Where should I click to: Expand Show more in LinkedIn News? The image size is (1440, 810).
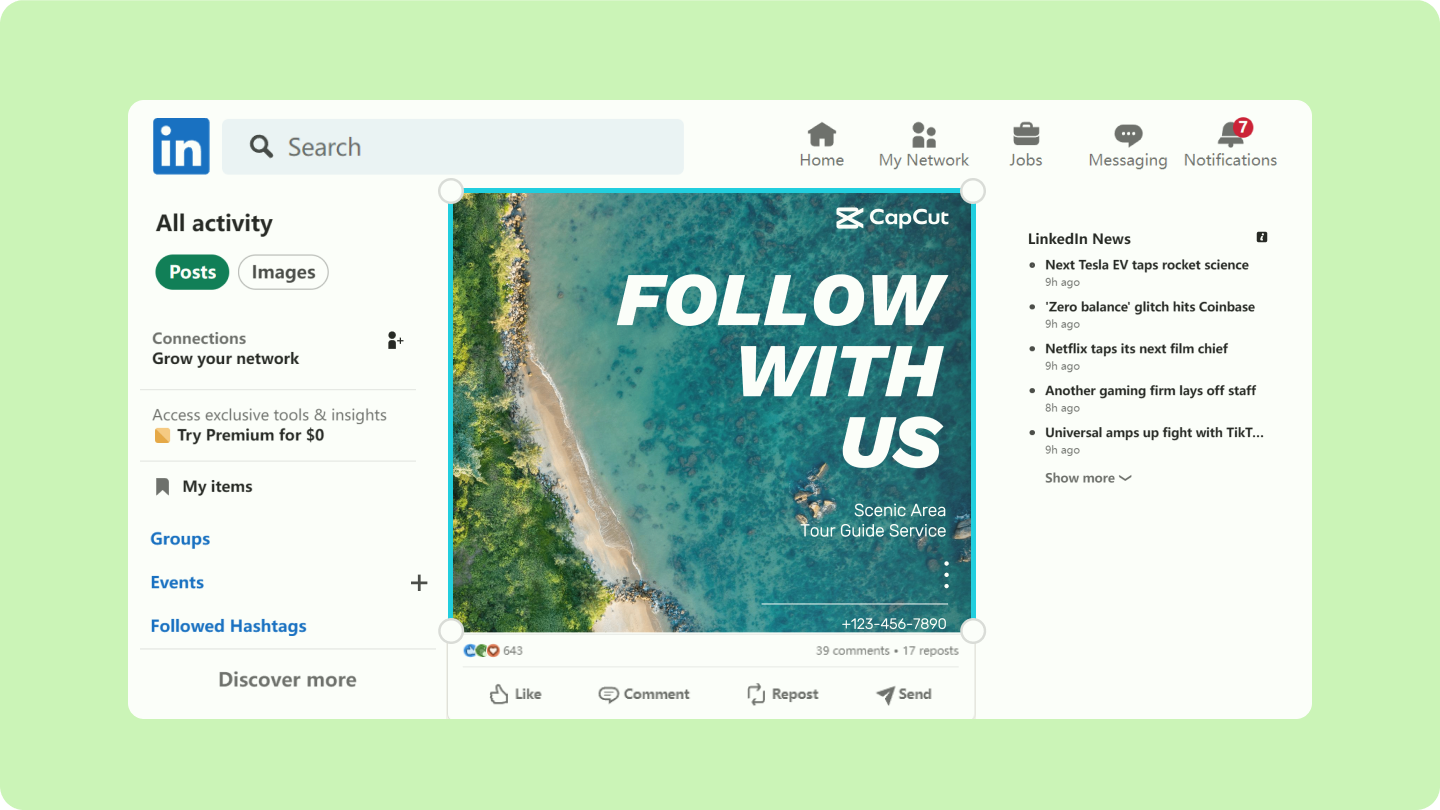(x=1088, y=478)
